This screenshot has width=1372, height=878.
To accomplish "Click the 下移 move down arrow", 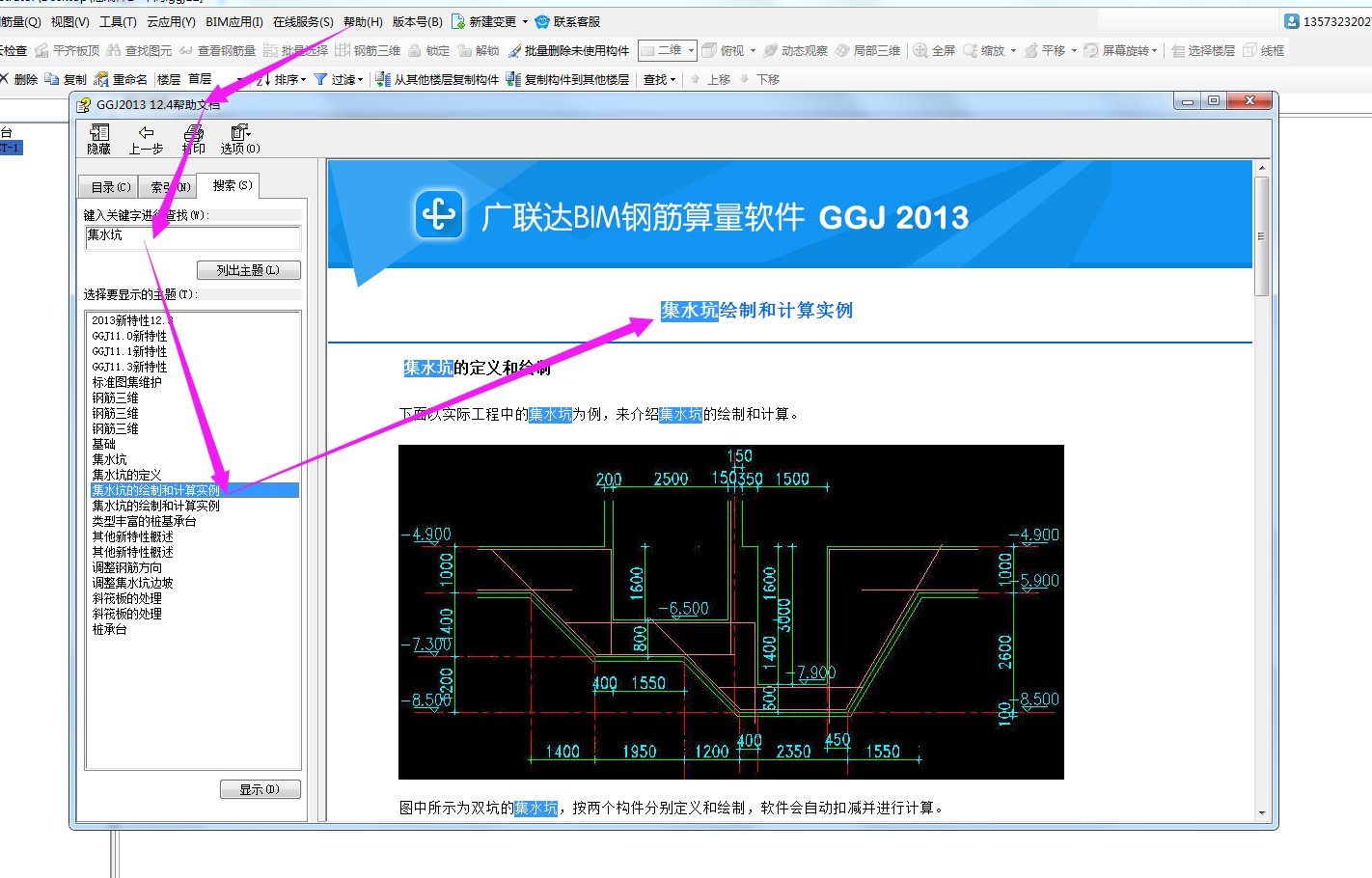I will point(745,79).
